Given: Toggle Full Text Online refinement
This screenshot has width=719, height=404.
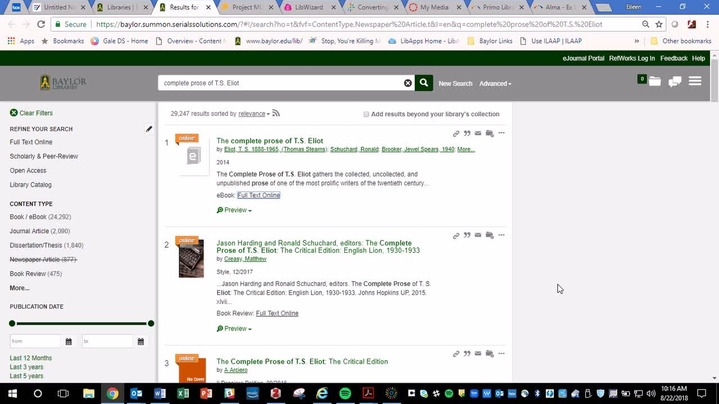Looking at the screenshot, I should pos(31,142).
